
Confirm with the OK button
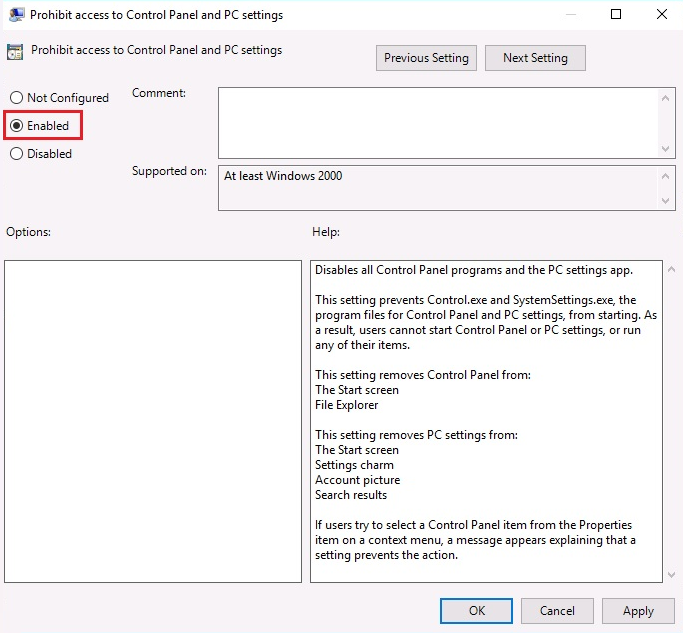(476, 611)
